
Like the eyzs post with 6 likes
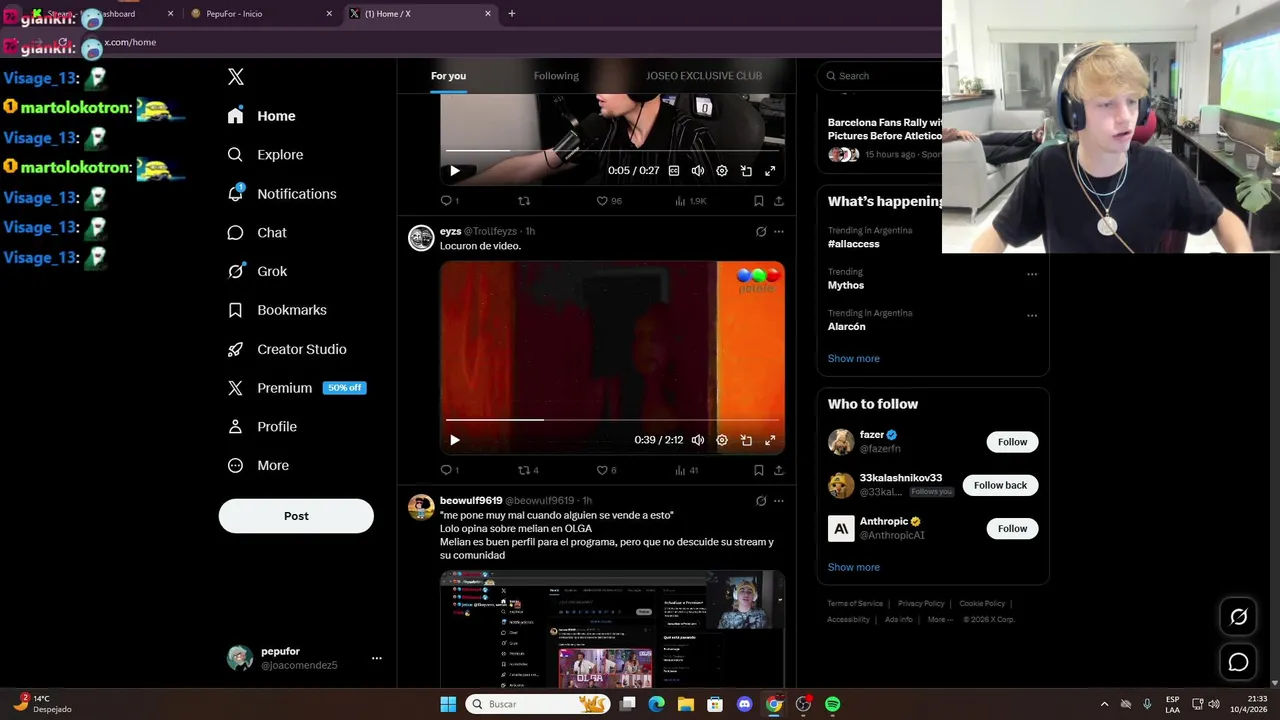[606, 470]
